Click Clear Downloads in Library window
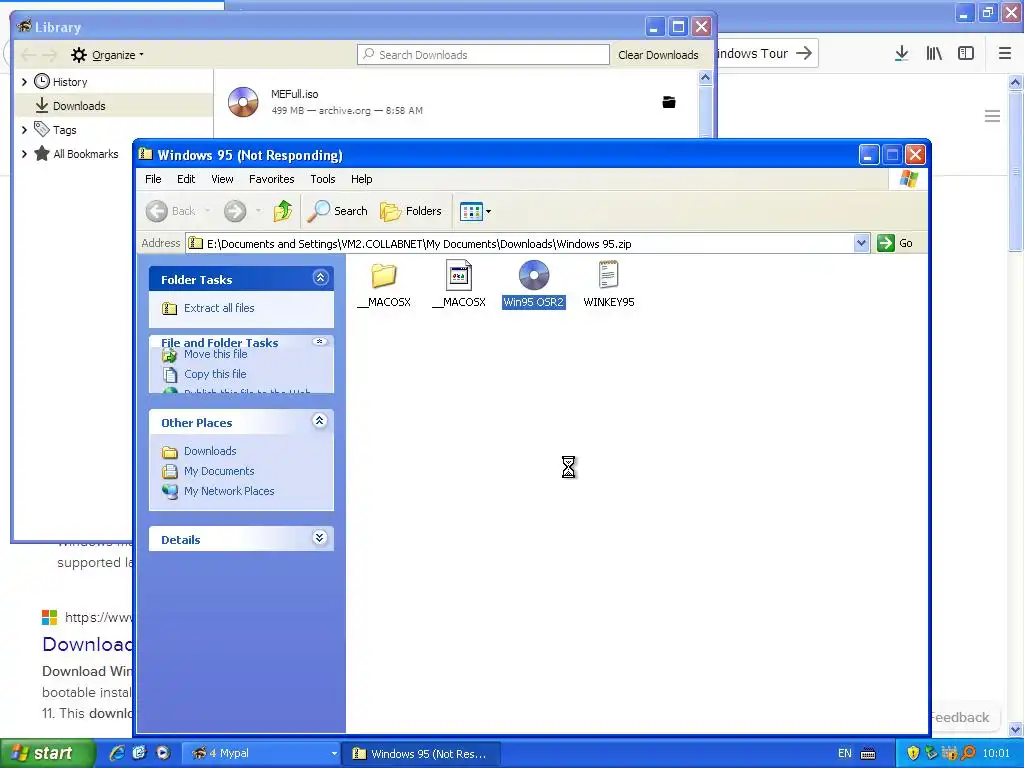 click(x=658, y=55)
